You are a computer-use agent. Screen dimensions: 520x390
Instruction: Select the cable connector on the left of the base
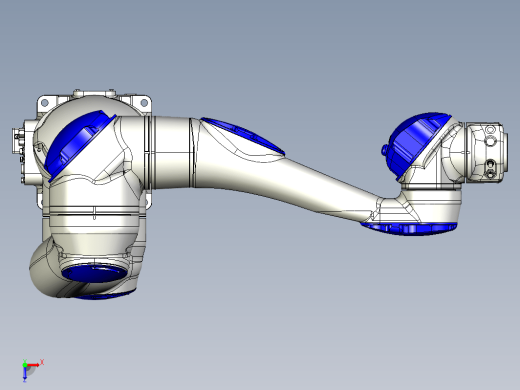[x=17, y=141]
